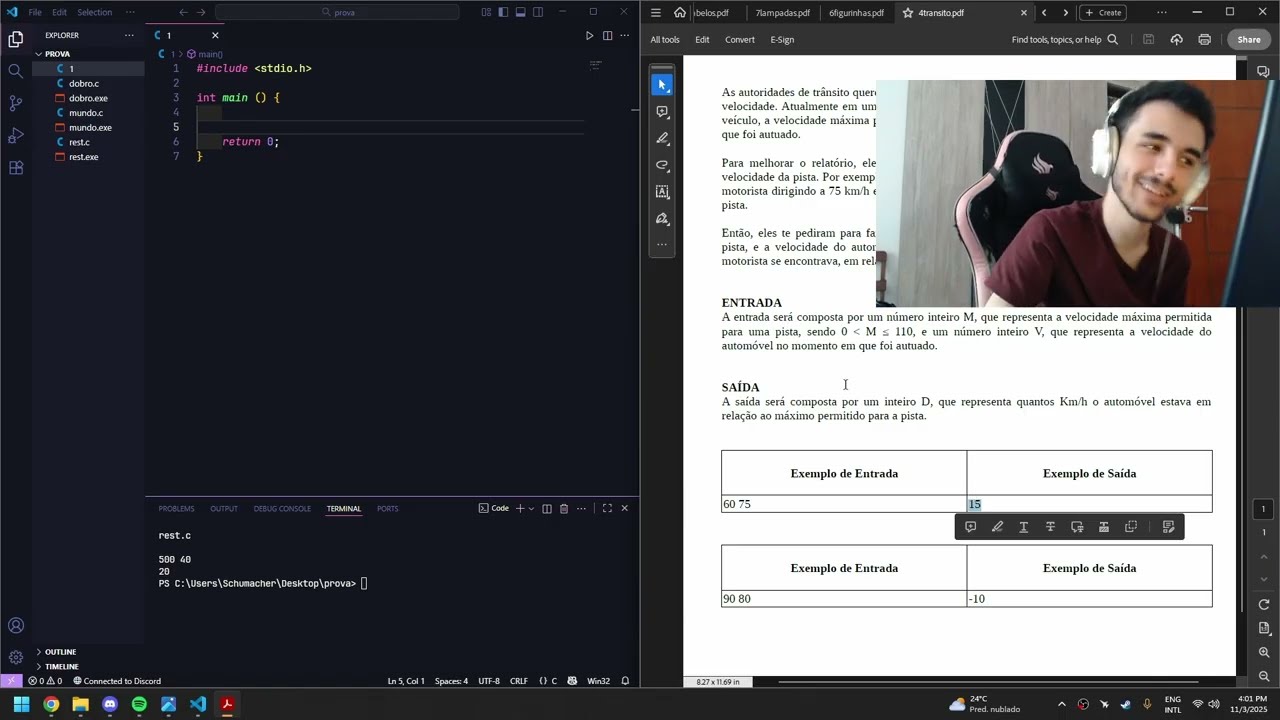Add a comment from the PDF selection toolbar
This screenshot has width=1280, height=720.
tap(970, 527)
